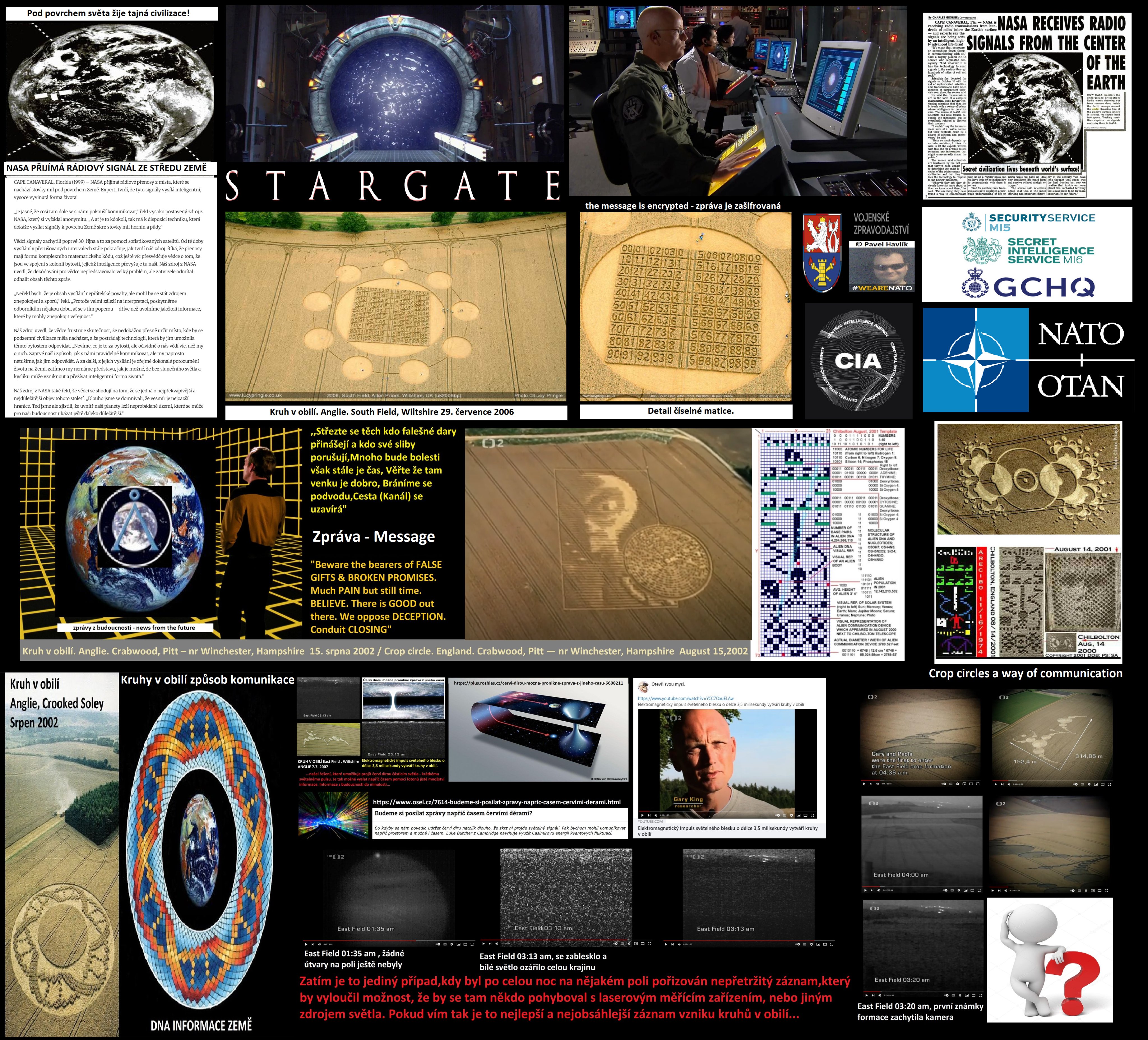Viewport: 1148px width, 1040px height.
Task: Switch theater mode on Gary and Paola player
Action: coord(971,784)
